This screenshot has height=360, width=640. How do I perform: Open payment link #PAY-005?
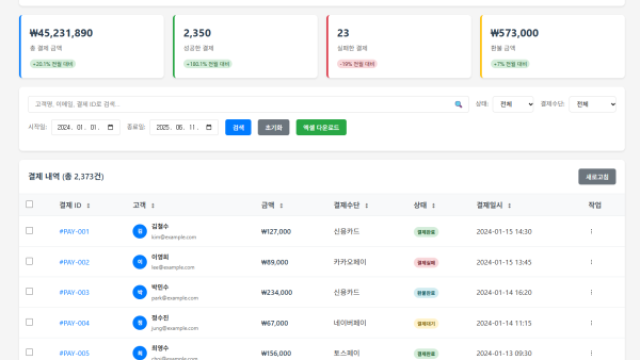coord(74,353)
